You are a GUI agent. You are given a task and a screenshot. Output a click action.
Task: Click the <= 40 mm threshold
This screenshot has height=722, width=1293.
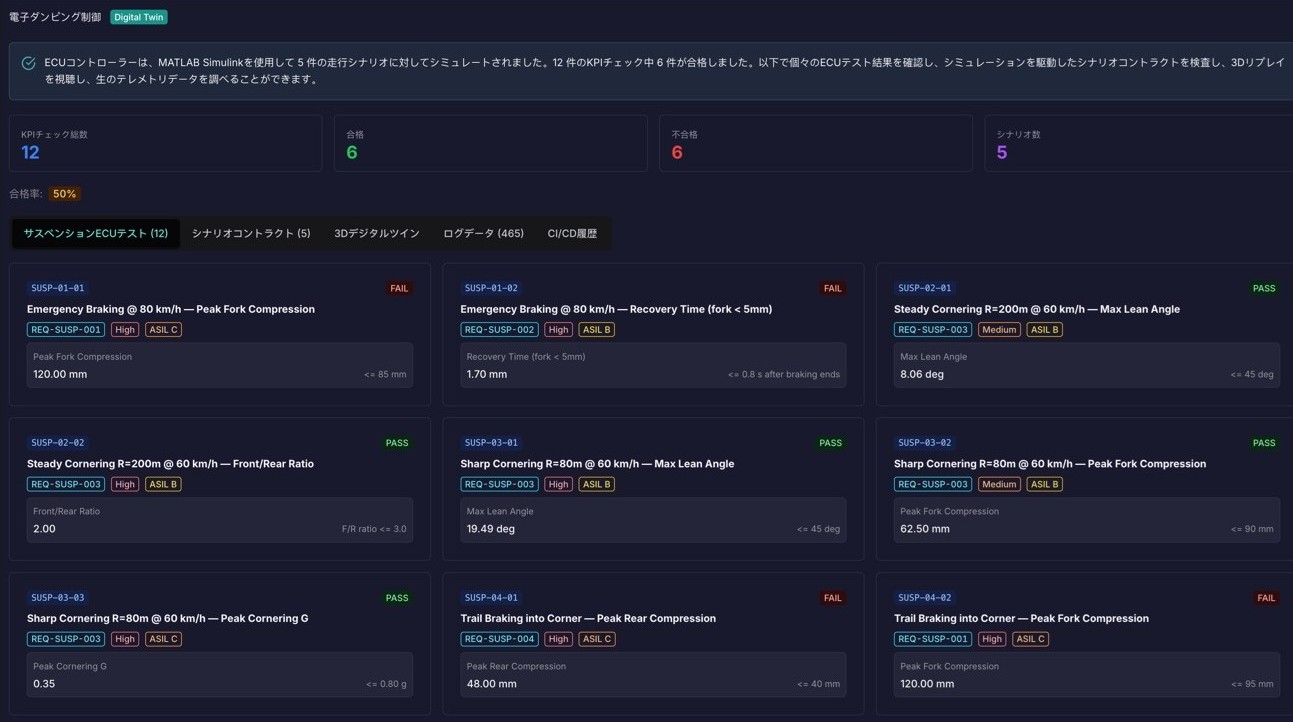pos(819,685)
